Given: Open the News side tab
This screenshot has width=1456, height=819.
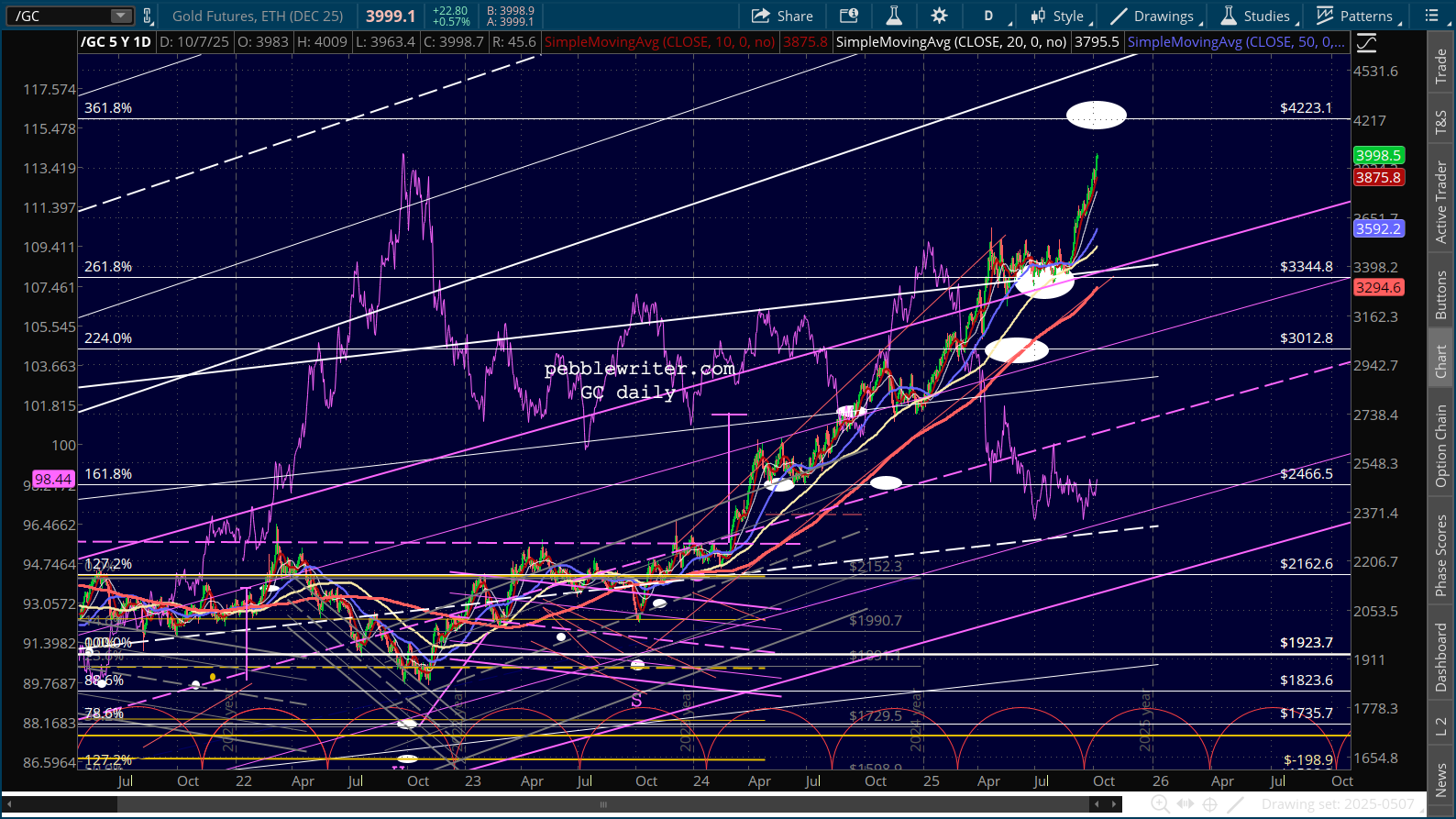Looking at the screenshot, I should pyautogui.click(x=1441, y=780).
